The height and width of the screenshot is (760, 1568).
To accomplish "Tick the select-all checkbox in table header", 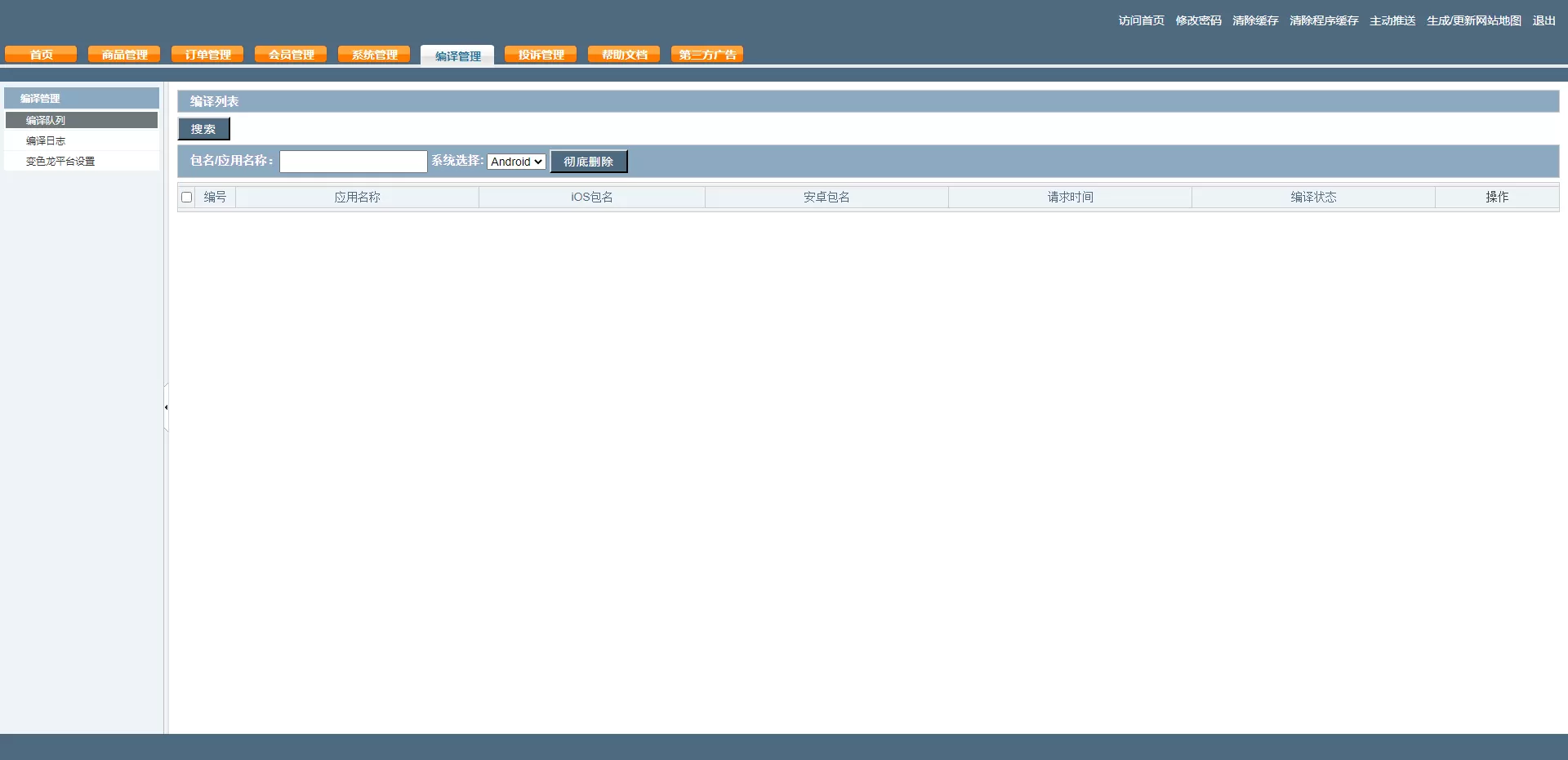I will tap(186, 198).
